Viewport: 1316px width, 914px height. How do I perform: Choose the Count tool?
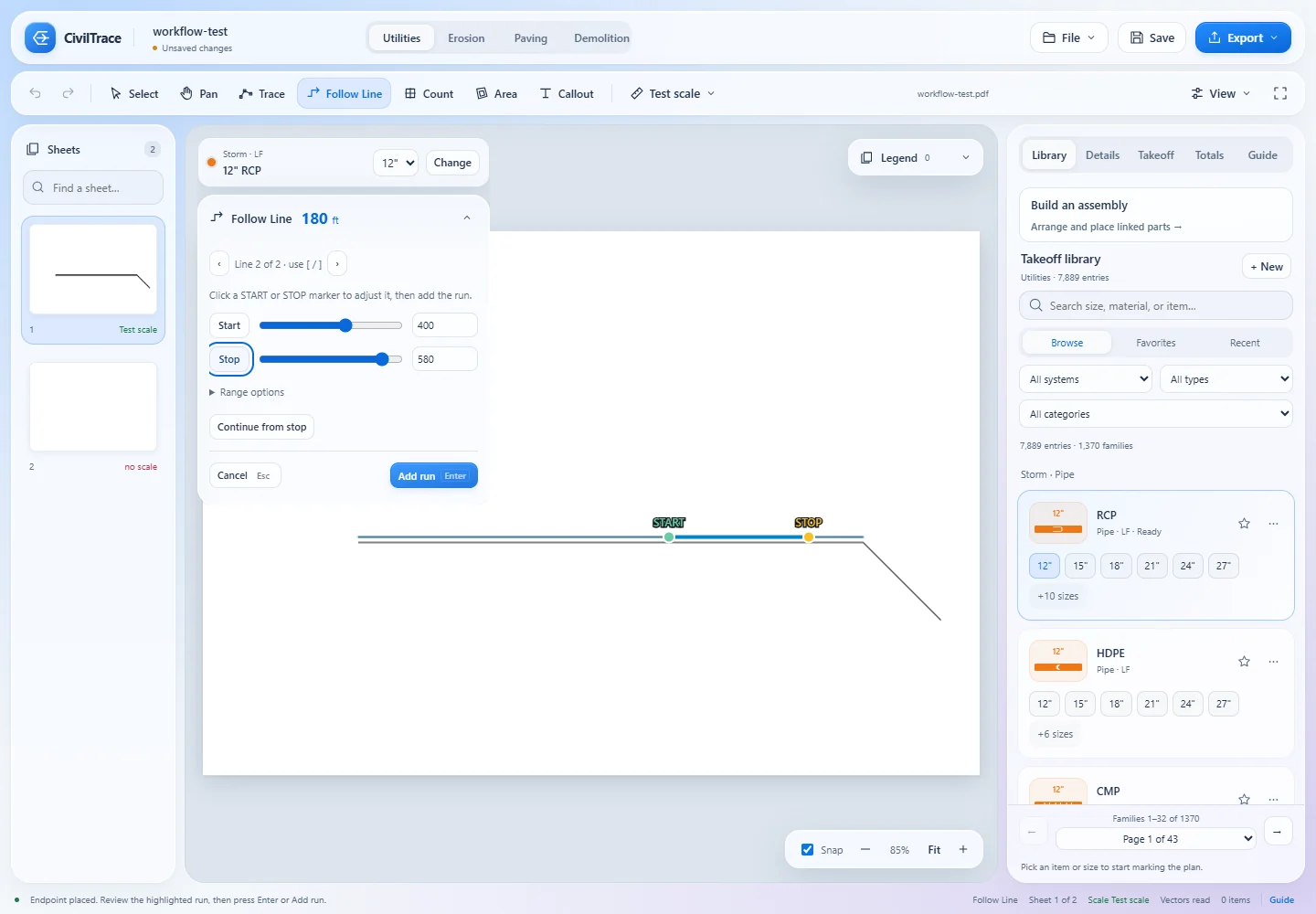tap(430, 93)
